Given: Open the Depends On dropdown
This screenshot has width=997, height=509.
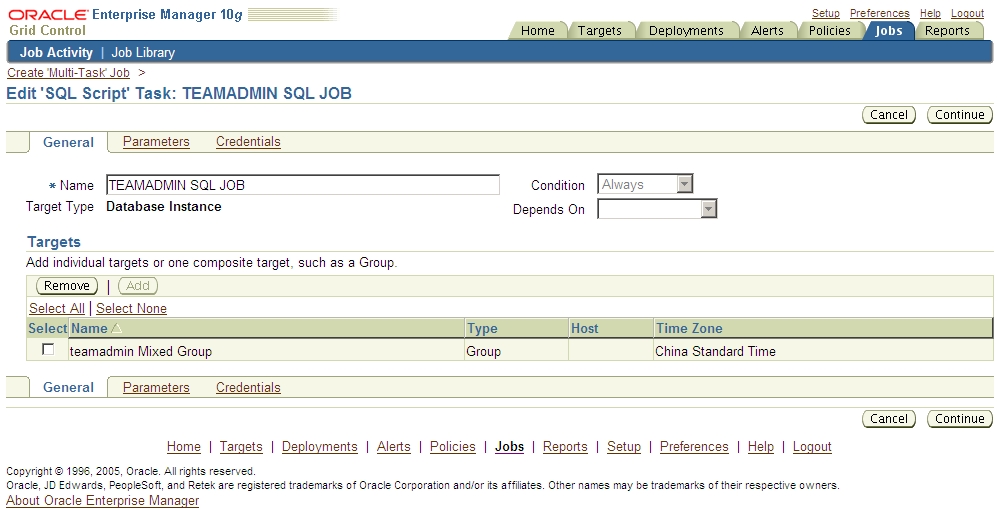Looking at the screenshot, I should click(x=657, y=209).
